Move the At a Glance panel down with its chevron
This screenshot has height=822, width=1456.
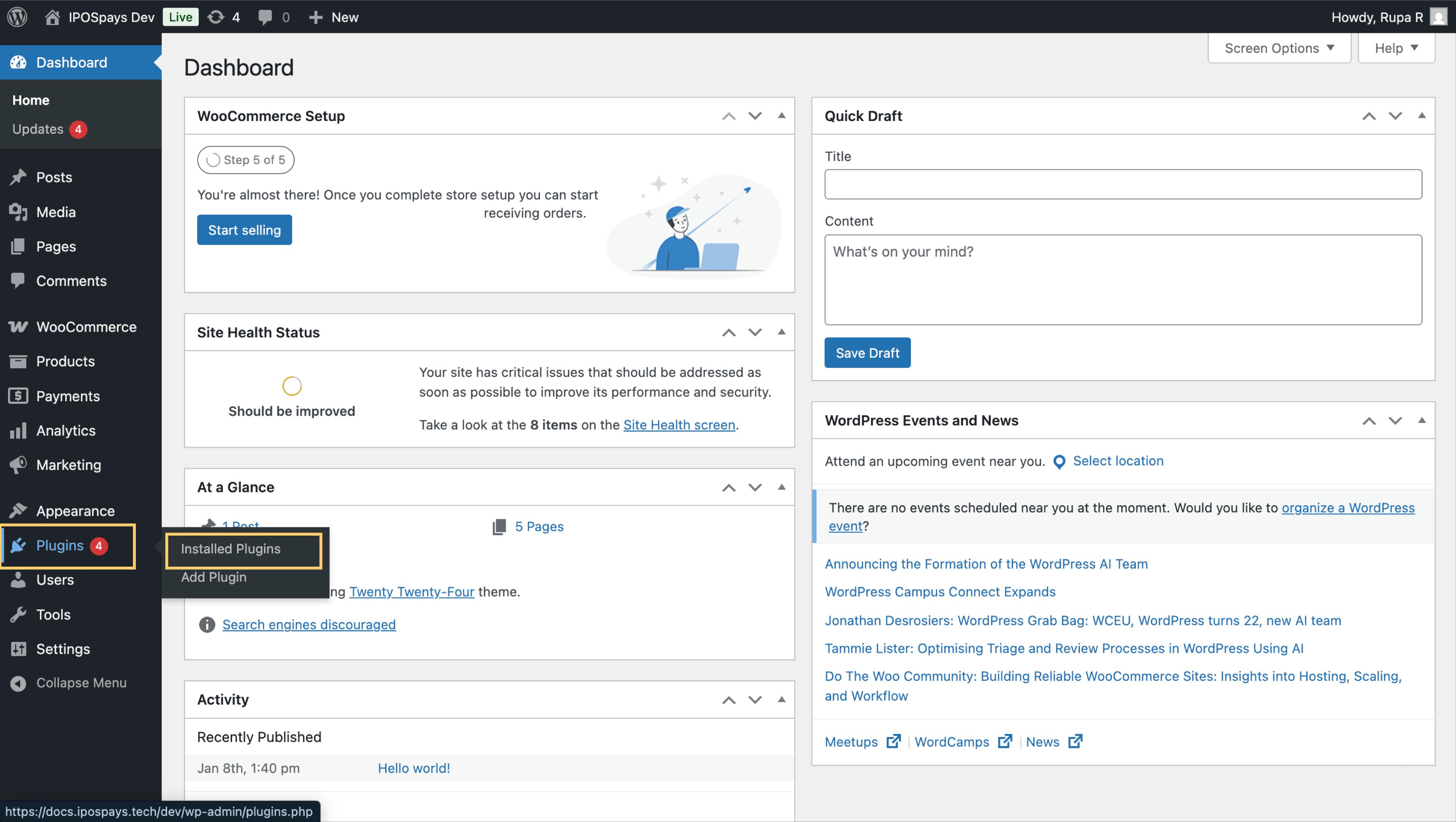click(x=755, y=487)
